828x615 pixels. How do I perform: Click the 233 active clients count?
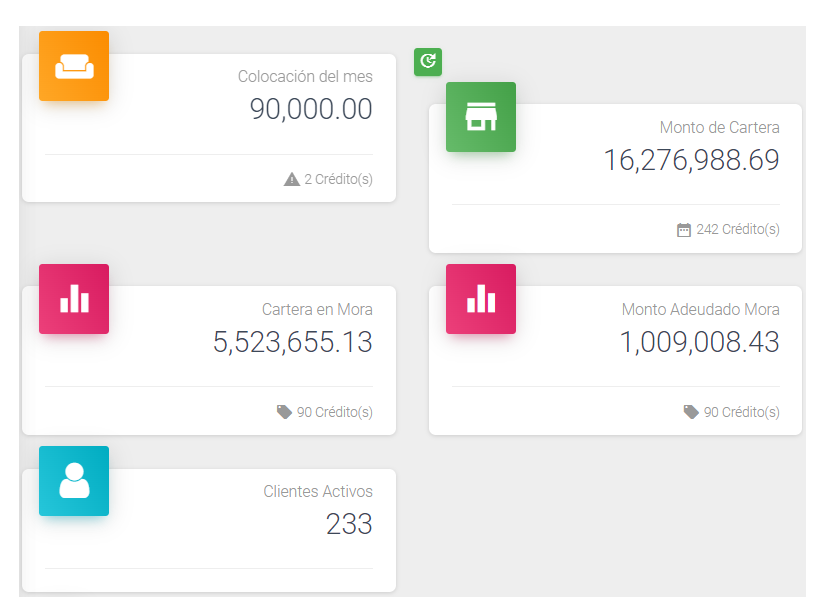(349, 524)
